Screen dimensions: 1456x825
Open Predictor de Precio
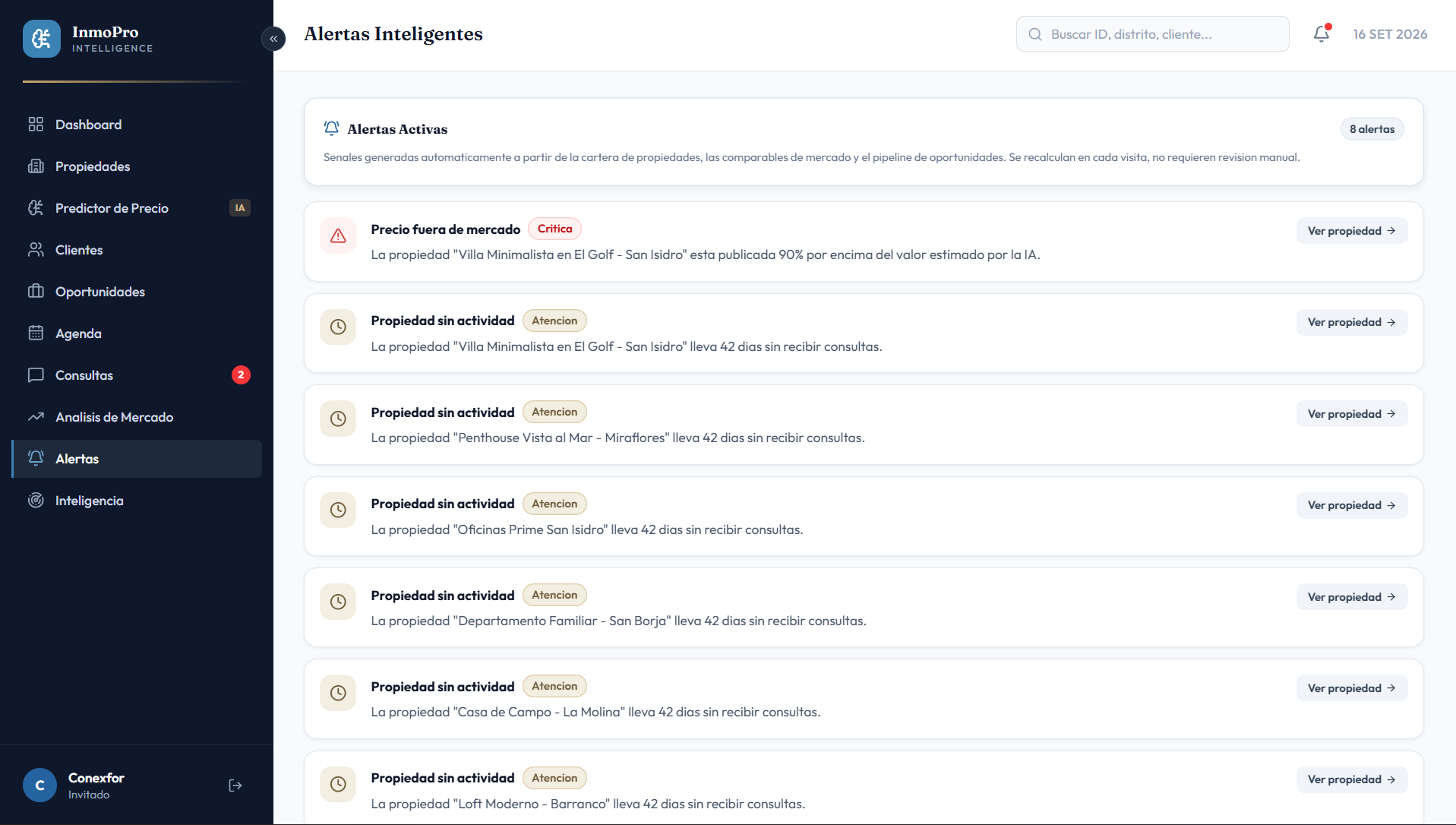(x=137, y=208)
